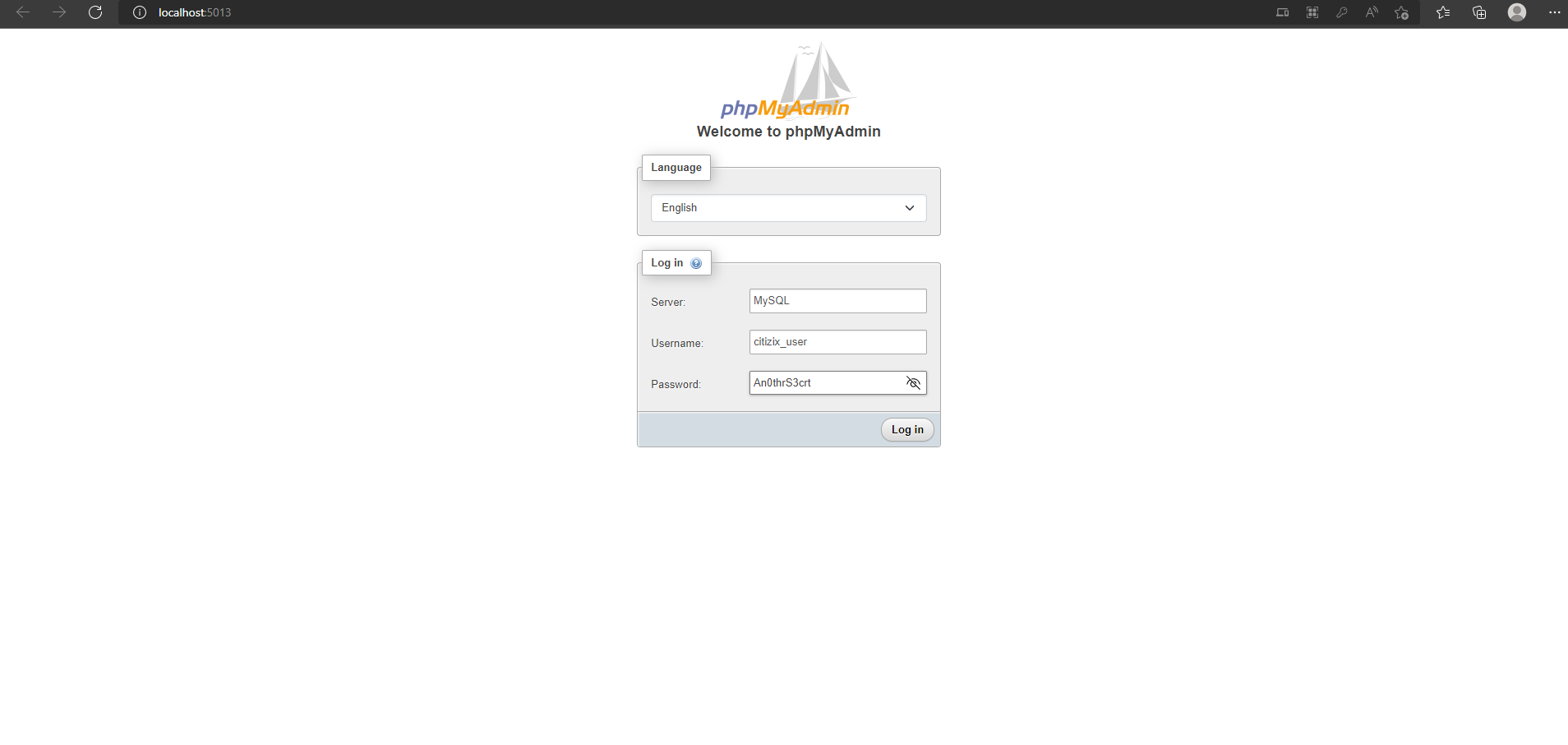Click the 'Welcome to phpMyAdmin' heading
The height and width of the screenshot is (745, 1568).
789,132
